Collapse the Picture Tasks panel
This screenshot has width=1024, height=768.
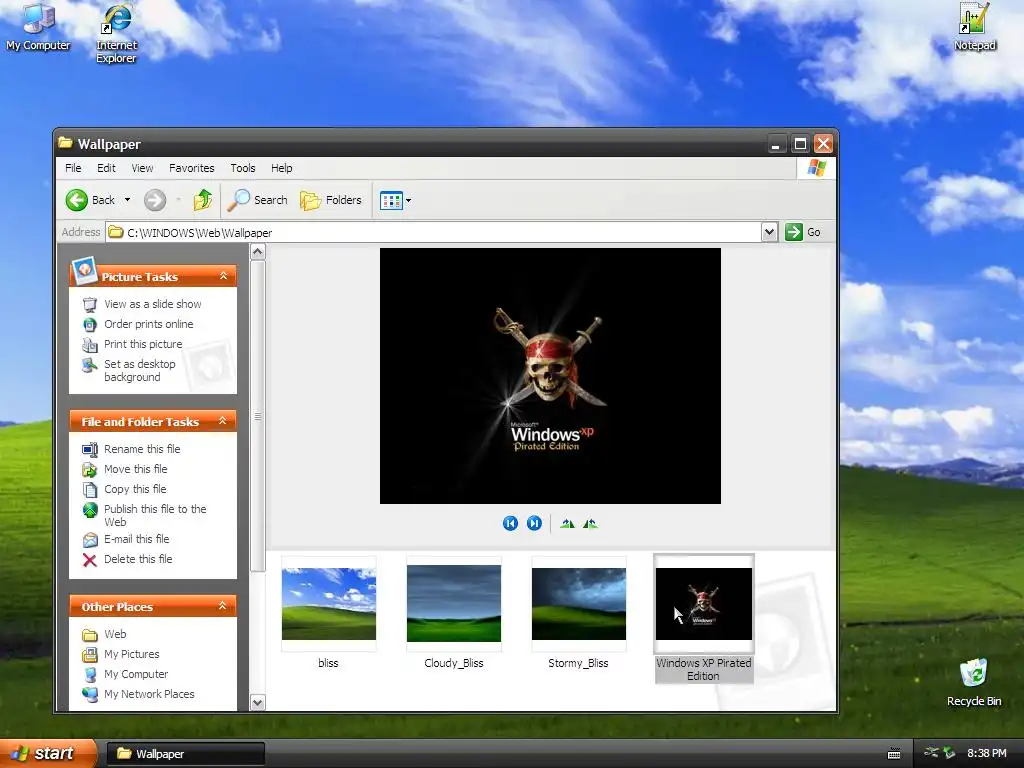(223, 276)
